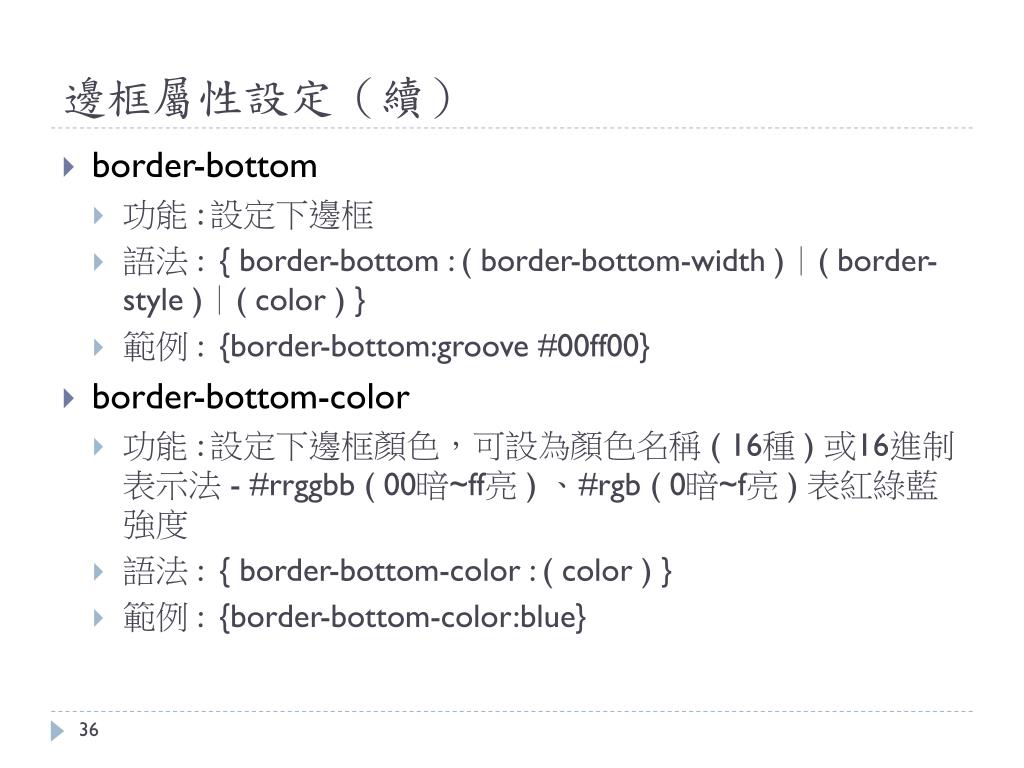Screen dimensions: 1024x768
Task: Click the bullet before 範例 groove #00ff00 line
Action: [99, 347]
